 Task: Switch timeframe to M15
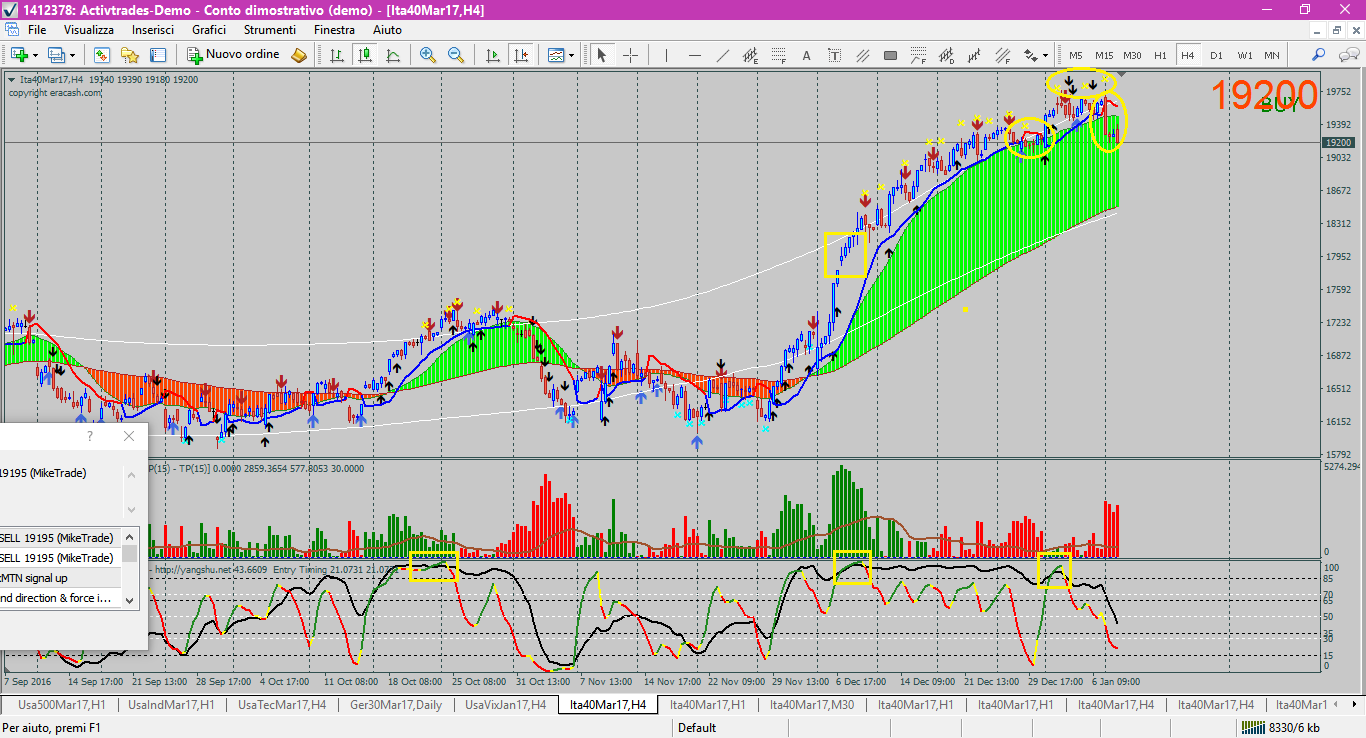[1104, 55]
